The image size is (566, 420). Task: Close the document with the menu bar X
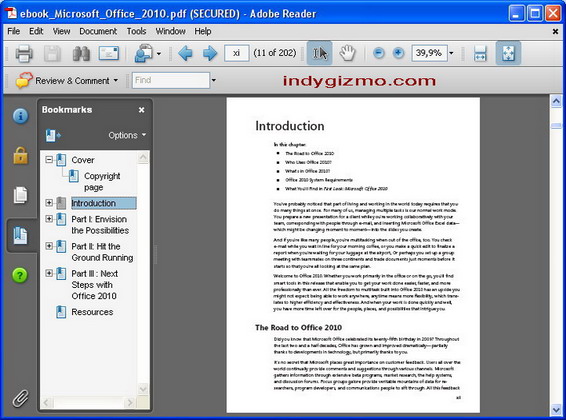tap(555, 32)
